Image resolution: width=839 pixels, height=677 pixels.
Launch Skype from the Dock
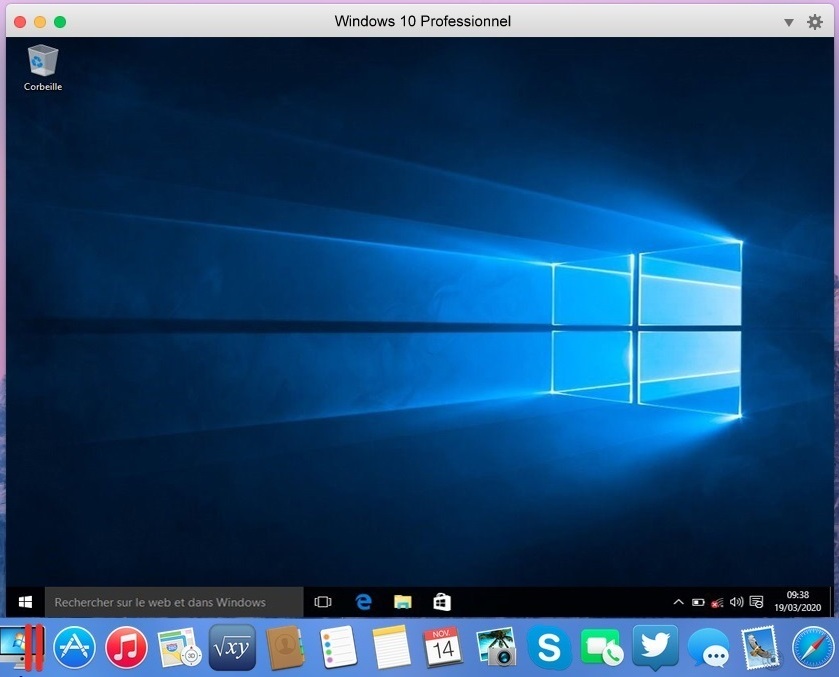coord(549,648)
